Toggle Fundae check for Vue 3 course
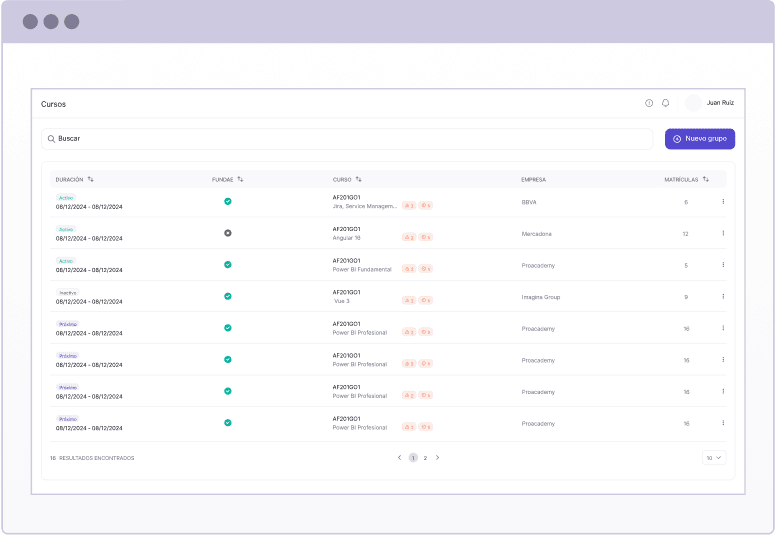Viewport: 775px width, 535px height. coord(228,296)
